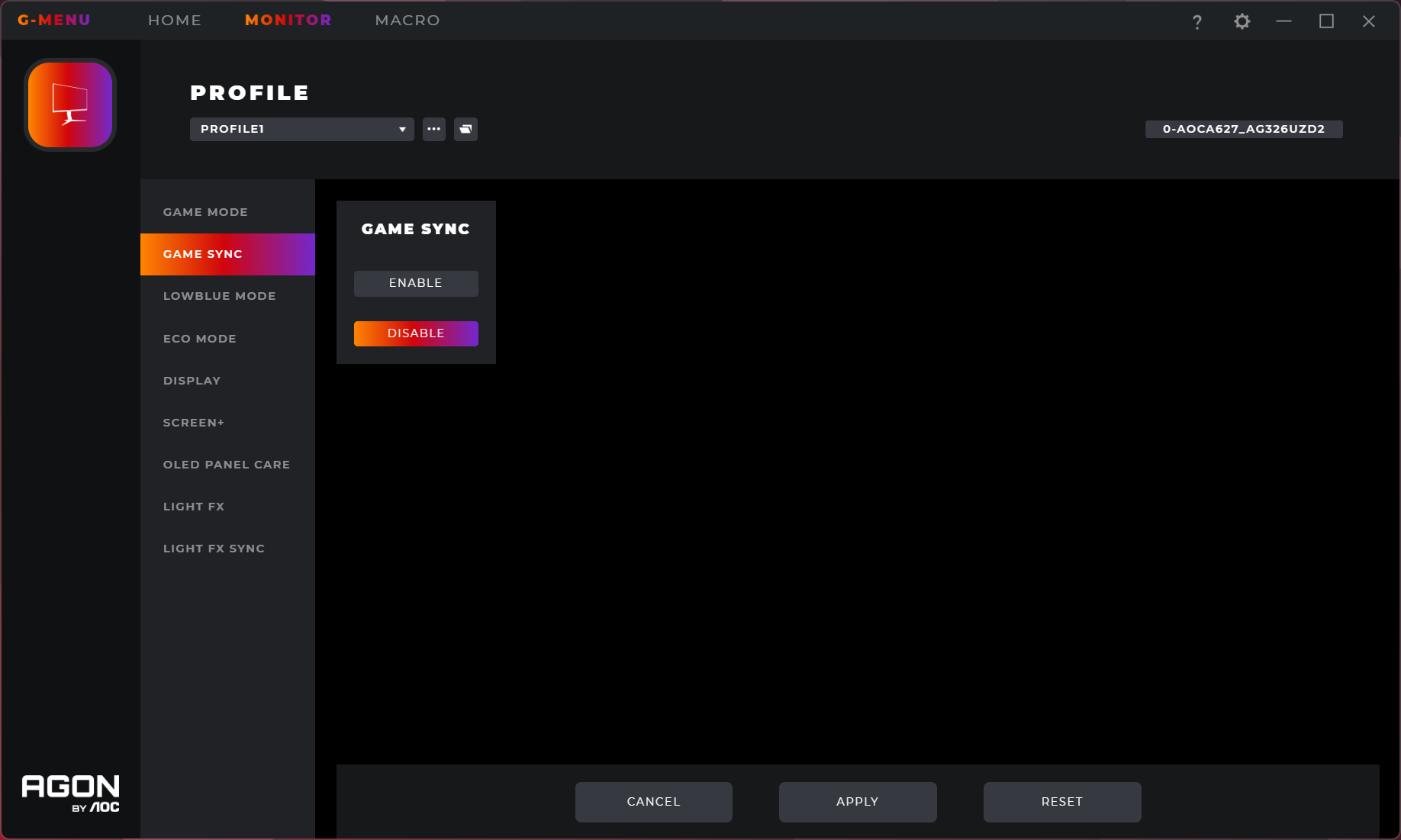Disable Game Sync

[416, 333]
